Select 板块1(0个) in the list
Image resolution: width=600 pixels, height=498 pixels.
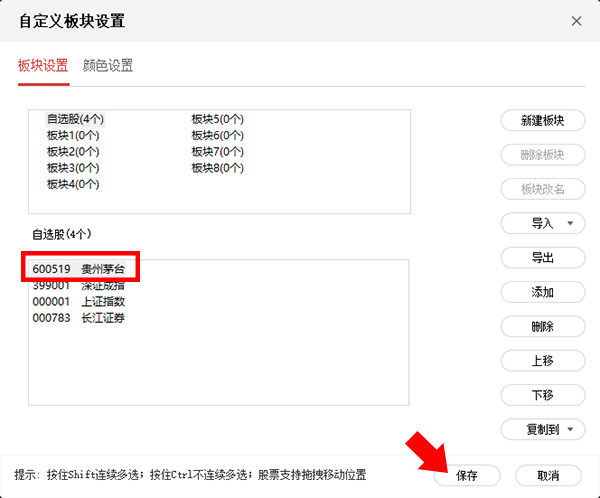73,136
